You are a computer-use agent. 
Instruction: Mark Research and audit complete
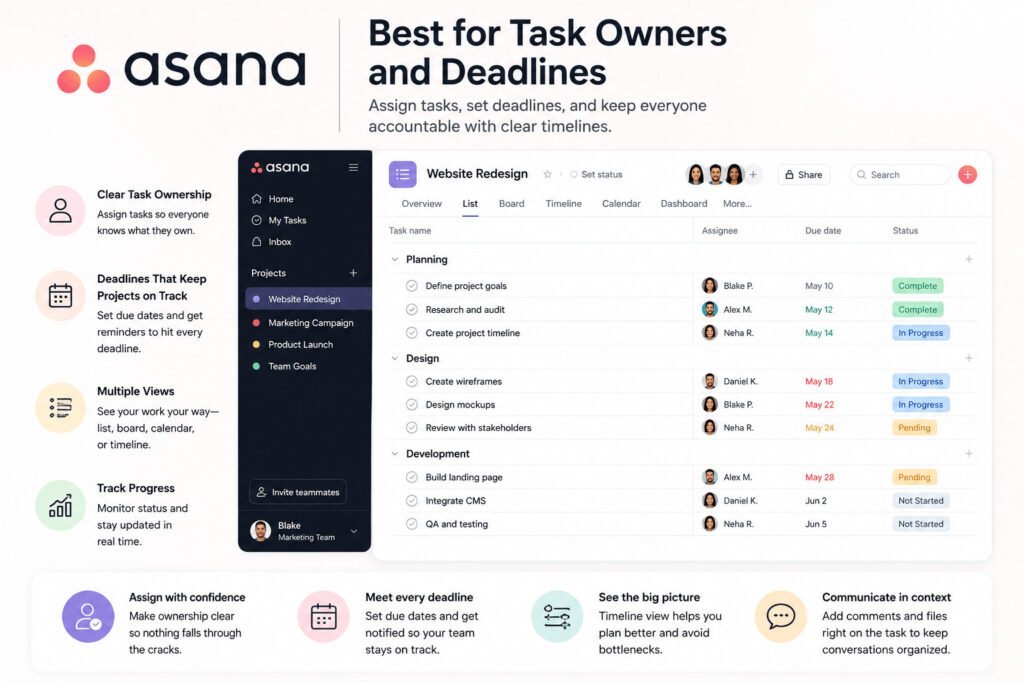[x=411, y=309]
